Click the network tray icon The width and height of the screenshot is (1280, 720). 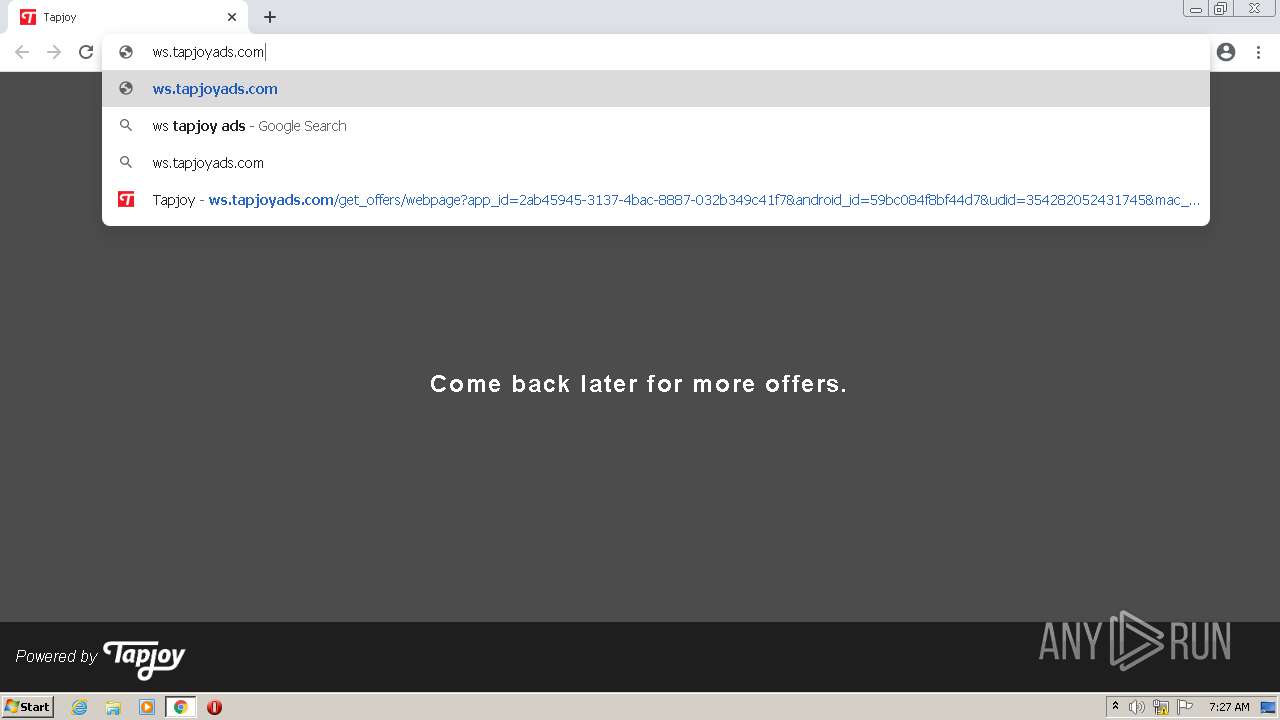1161,707
